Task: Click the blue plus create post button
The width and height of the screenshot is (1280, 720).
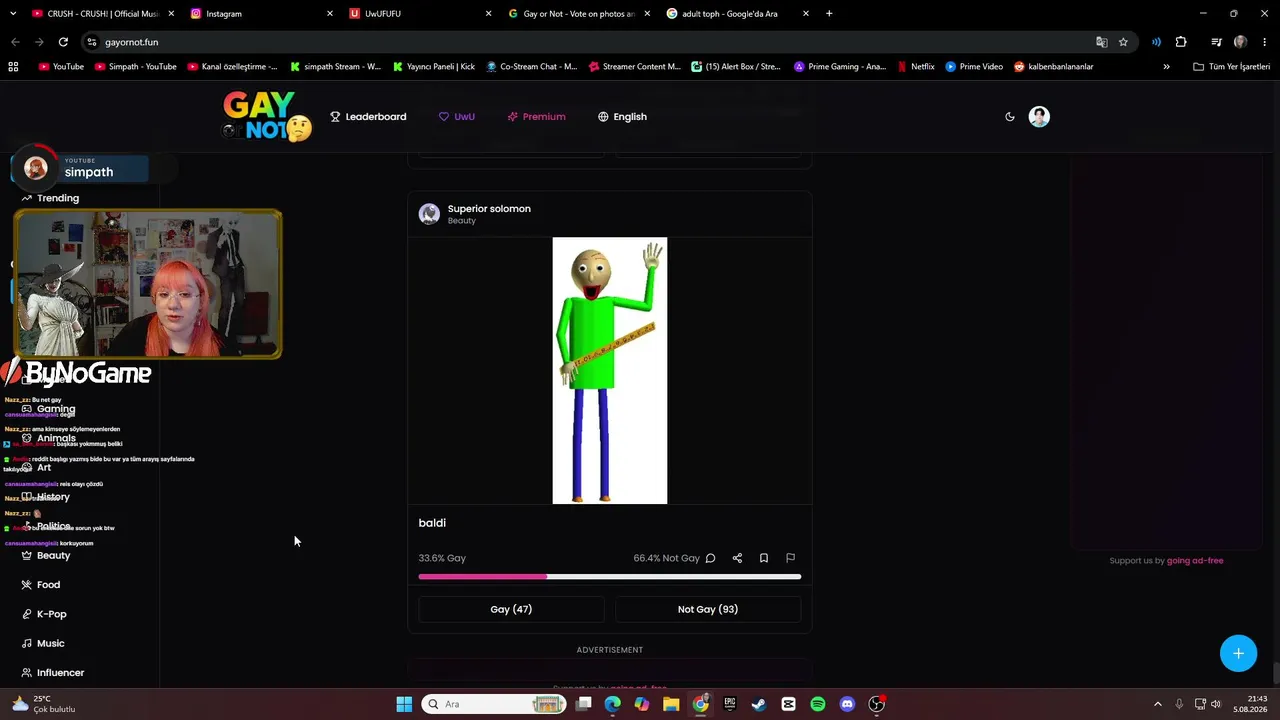Action: tap(1238, 653)
